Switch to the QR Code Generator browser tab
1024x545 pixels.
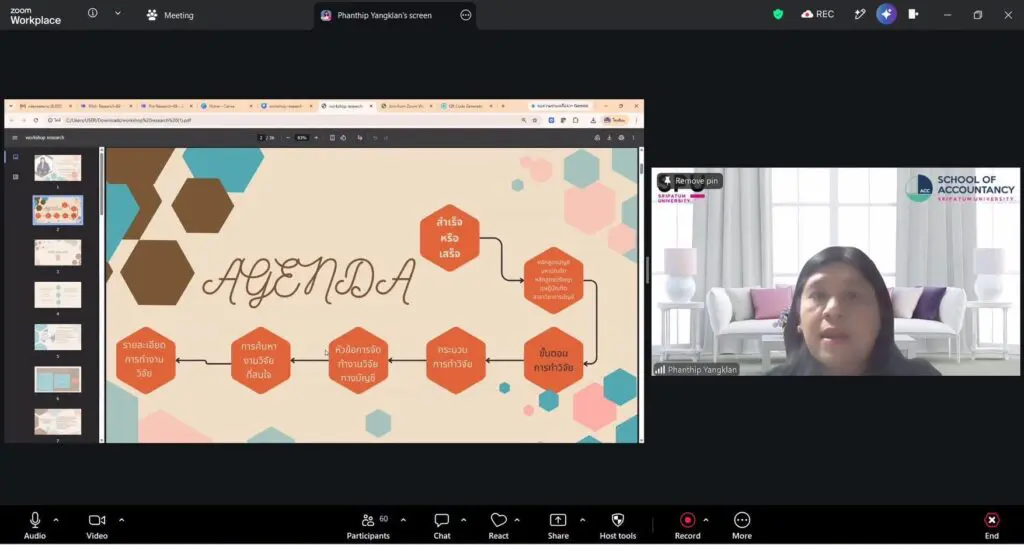coord(466,106)
